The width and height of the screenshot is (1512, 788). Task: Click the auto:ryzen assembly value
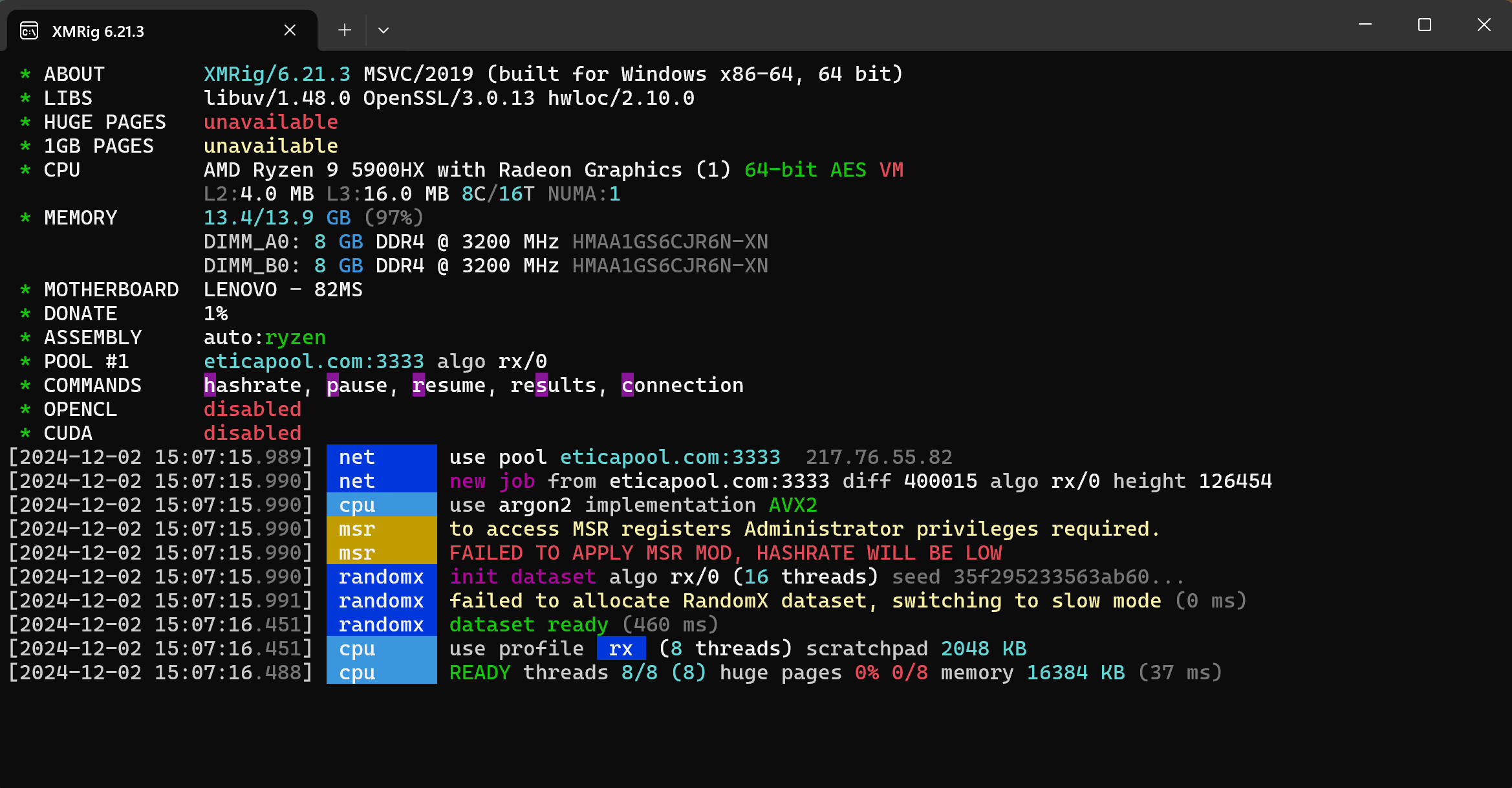(265, 338)
